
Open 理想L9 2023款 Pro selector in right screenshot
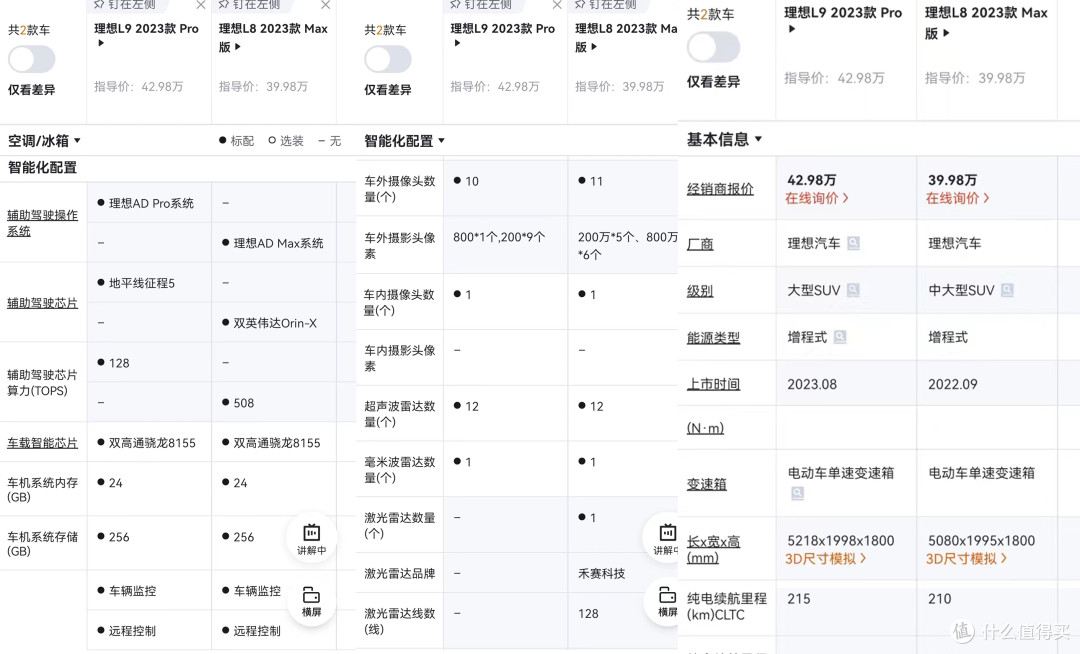click(x=843, y=19)
